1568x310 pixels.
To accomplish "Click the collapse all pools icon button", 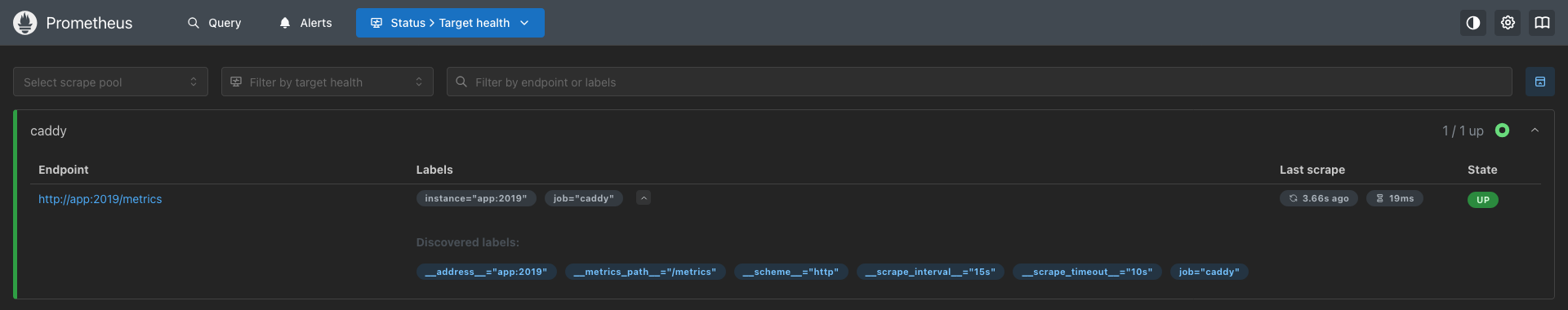I will pyautogui.click(x=1540, y=82).
